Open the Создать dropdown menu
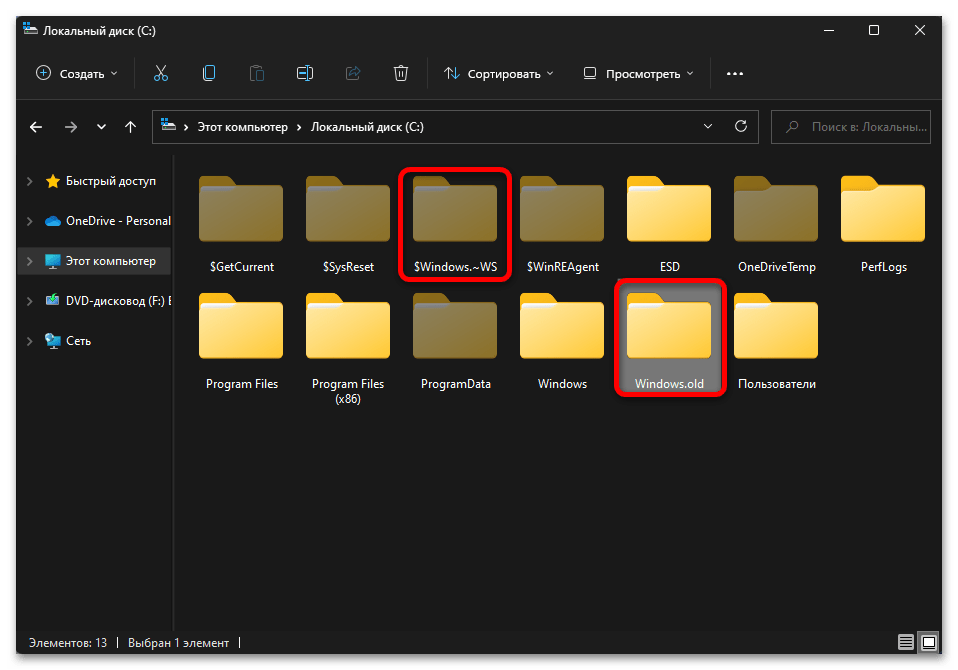The width and height of the screenshot is (958, 670). [77, 73]
